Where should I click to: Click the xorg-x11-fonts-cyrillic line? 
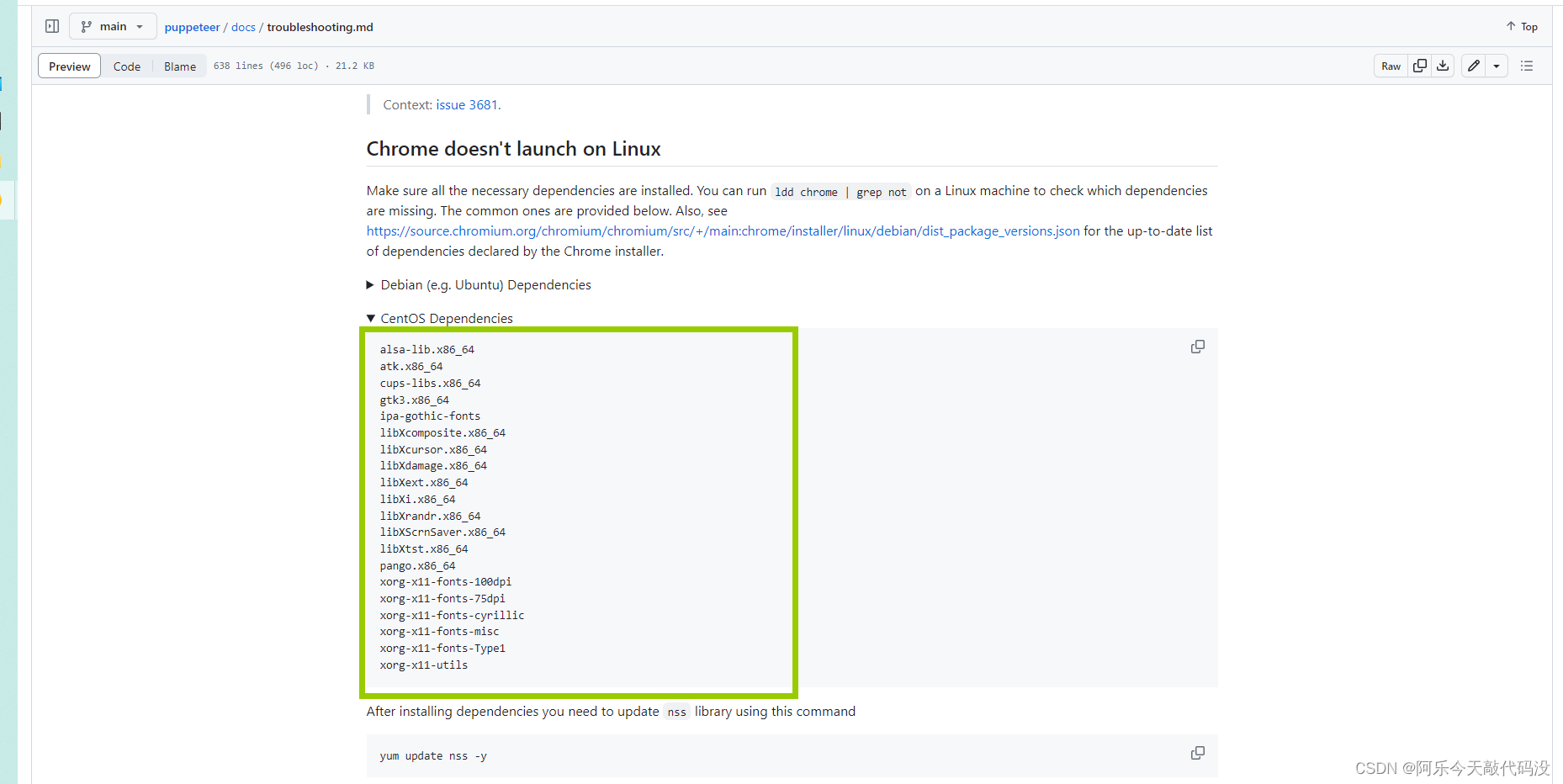[452, 615]
